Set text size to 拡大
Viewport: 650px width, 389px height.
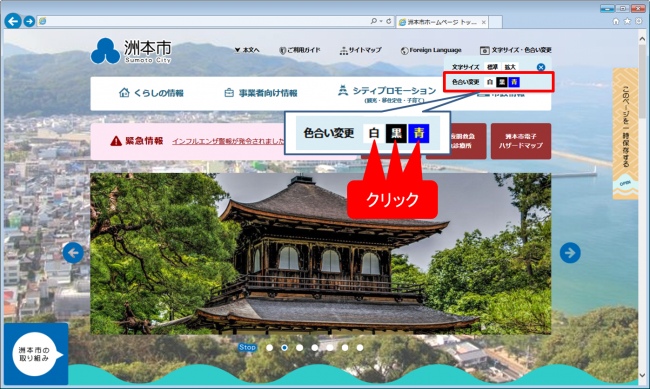point(510,67)
